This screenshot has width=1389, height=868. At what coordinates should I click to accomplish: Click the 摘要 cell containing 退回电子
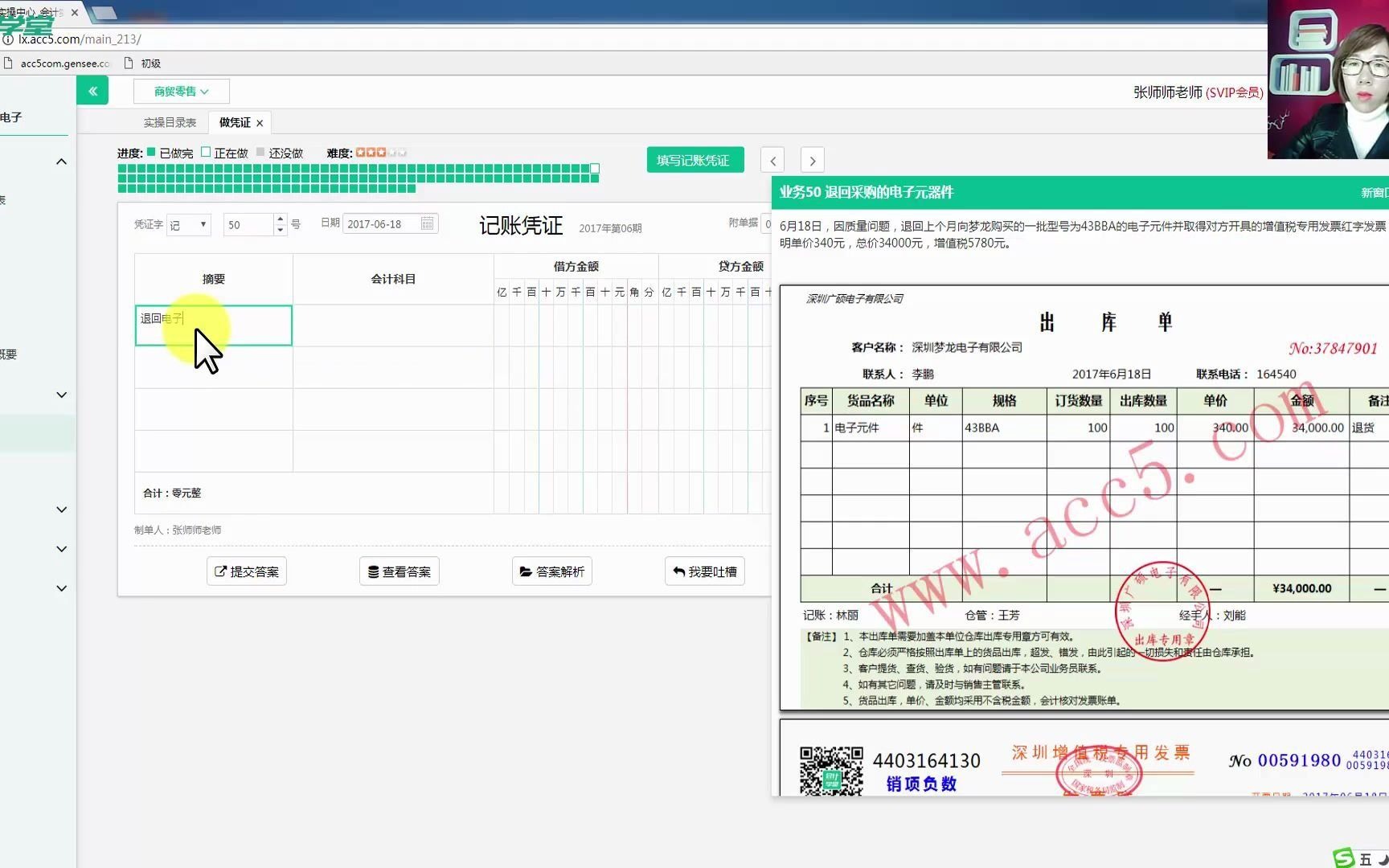(214, 325)
